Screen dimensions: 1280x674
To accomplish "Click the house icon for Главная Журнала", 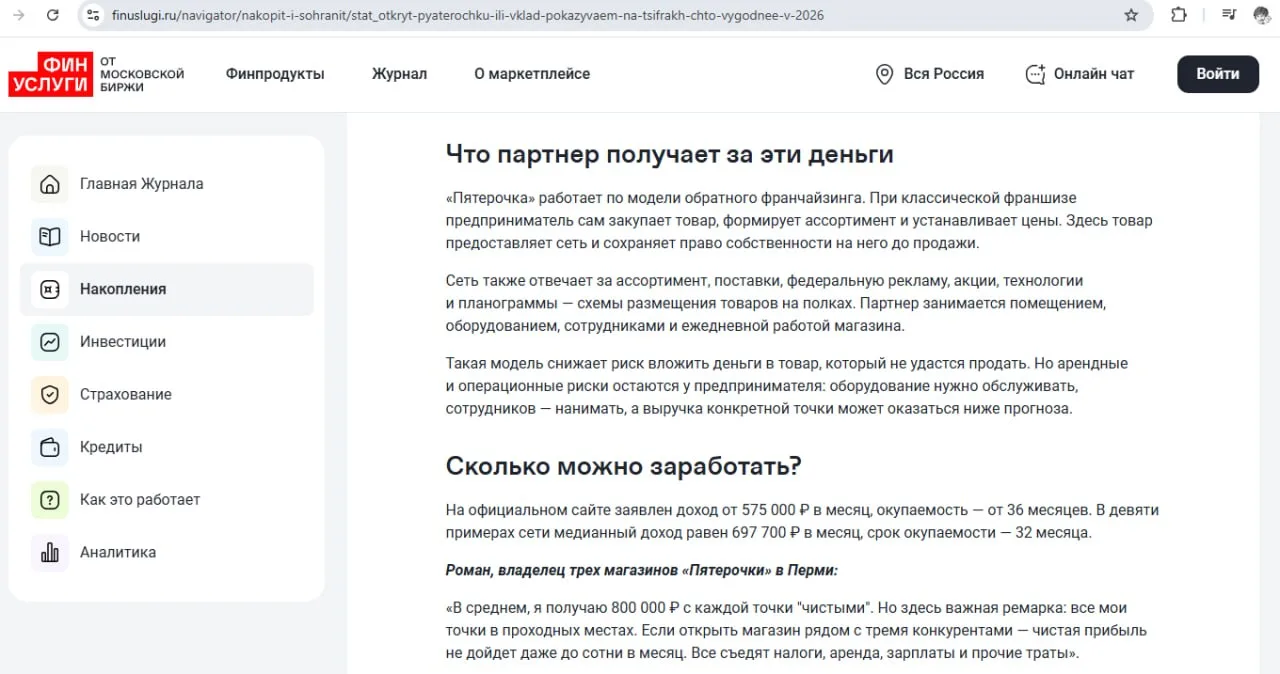I will 50,184.
